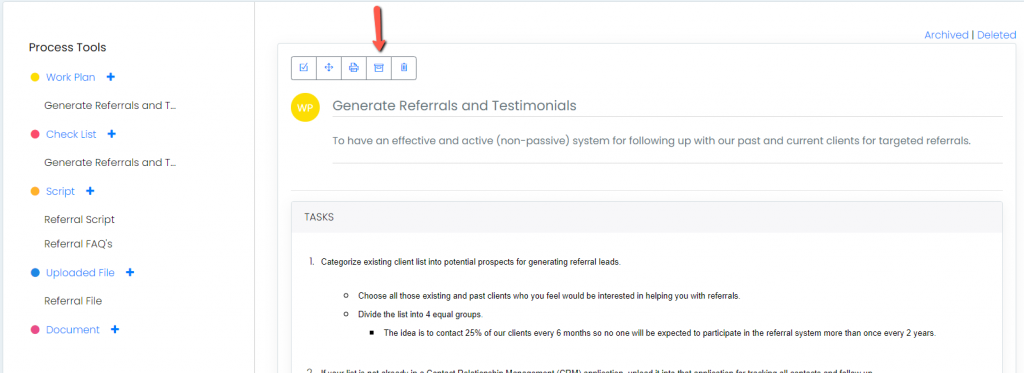
Task: Open the Work Plan category link
Action: tap(71, 77)
